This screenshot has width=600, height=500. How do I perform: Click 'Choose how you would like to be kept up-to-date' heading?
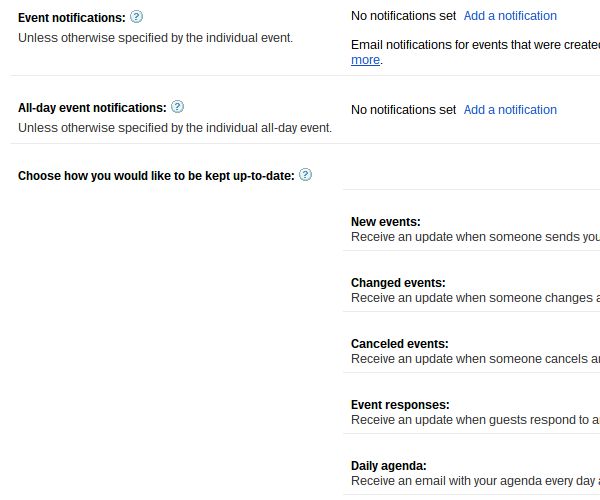[x=156, y=176]
